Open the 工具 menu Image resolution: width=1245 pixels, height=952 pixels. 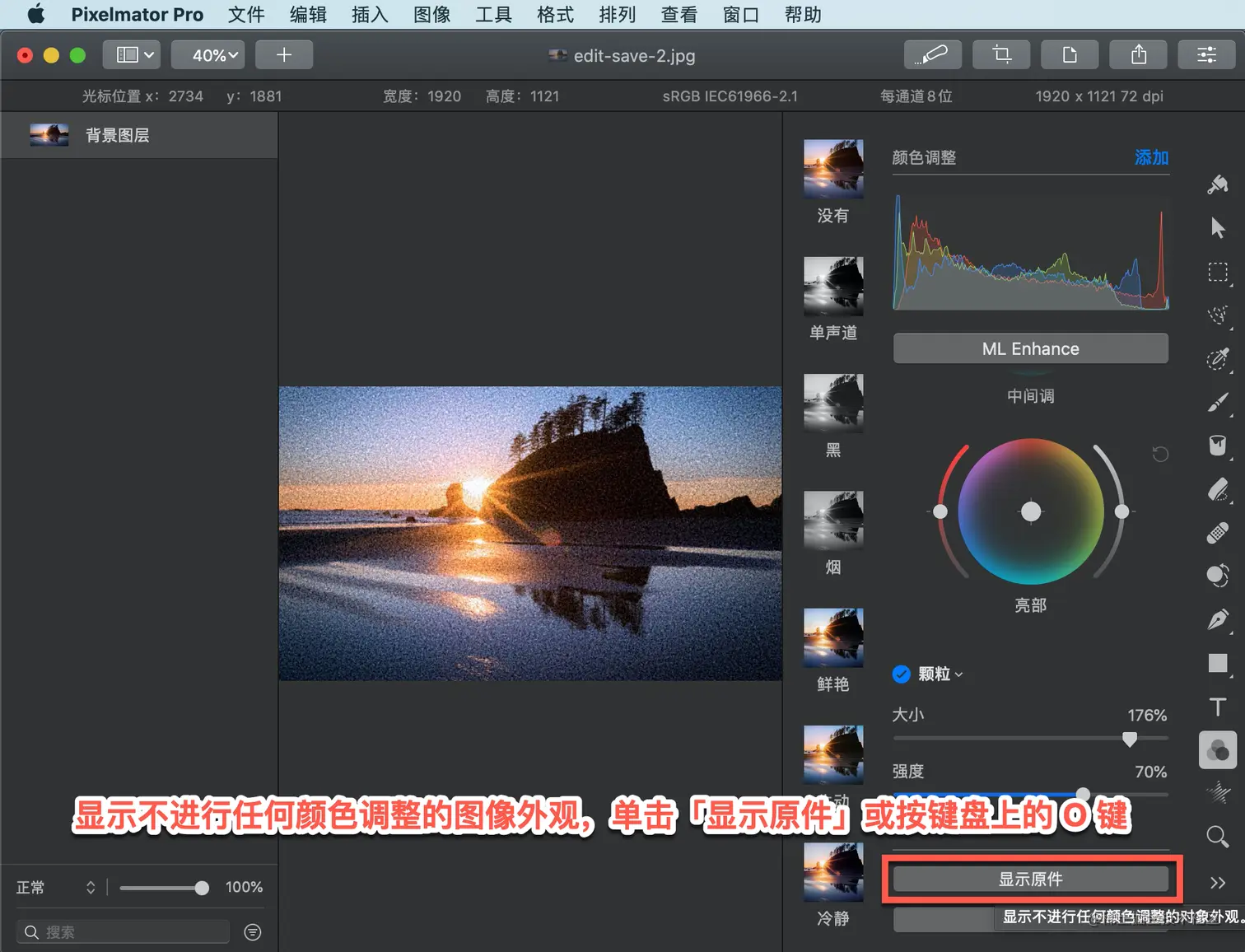(x=493, y=15)
